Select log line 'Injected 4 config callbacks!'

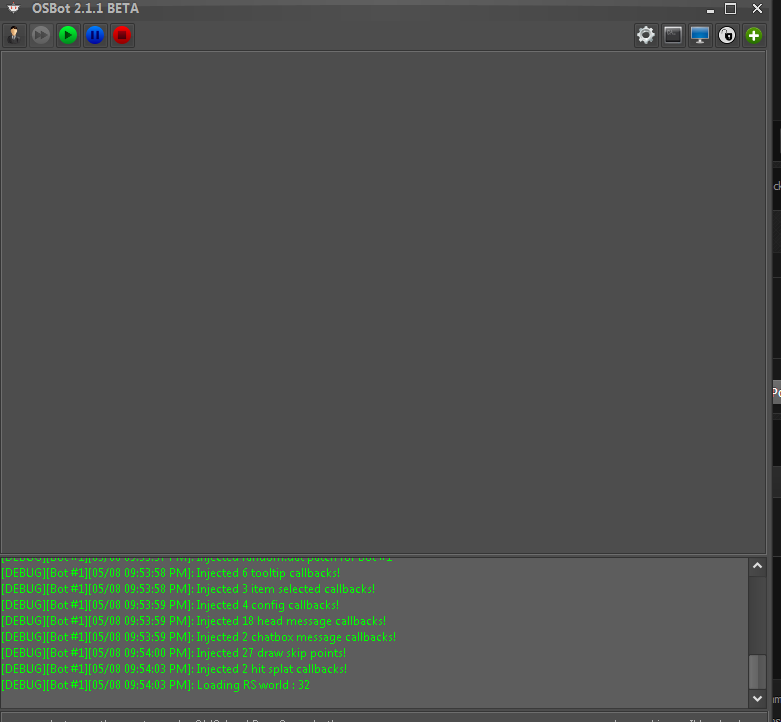(170, 605)
